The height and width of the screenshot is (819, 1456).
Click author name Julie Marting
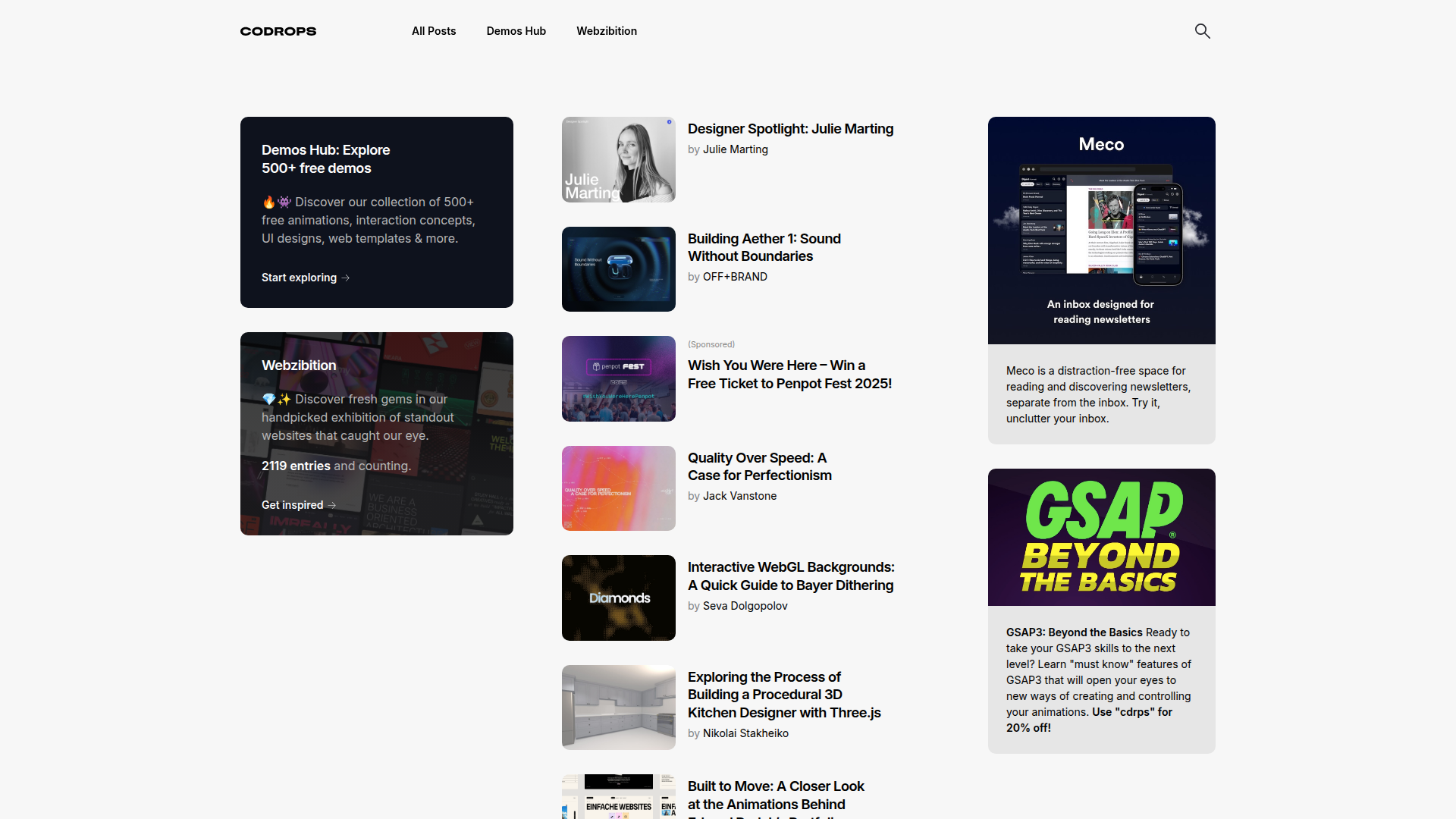736,149
